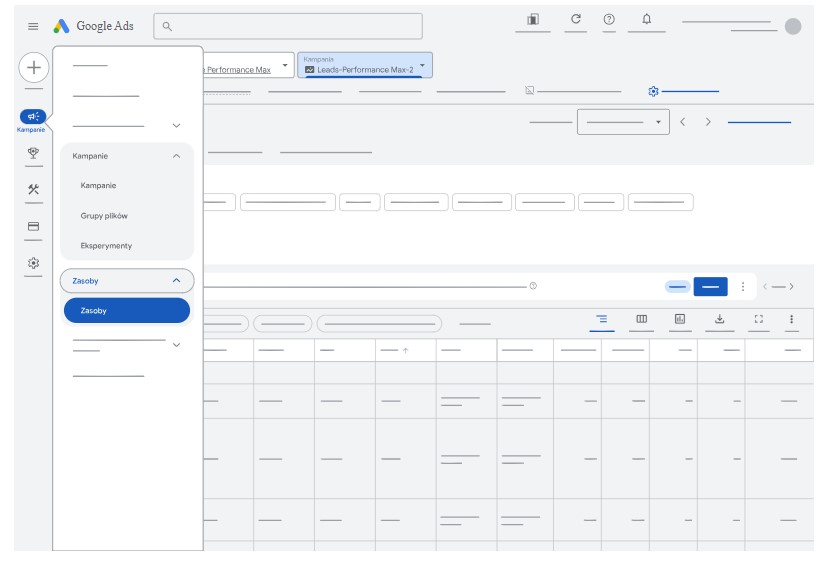Click the refresh icon in top bar

[575, 20]
